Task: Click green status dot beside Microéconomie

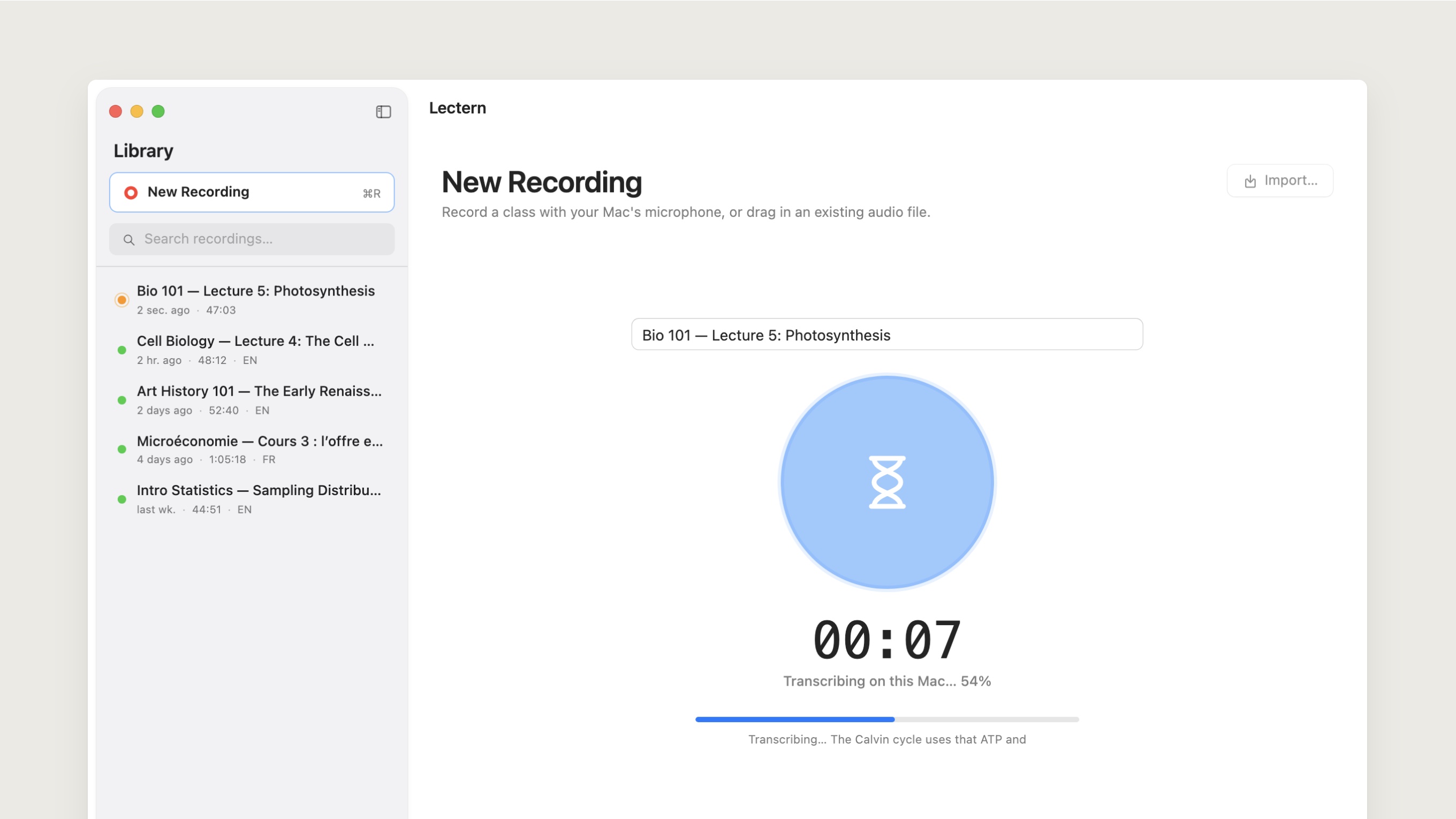Action: click(x=122, y=449)
